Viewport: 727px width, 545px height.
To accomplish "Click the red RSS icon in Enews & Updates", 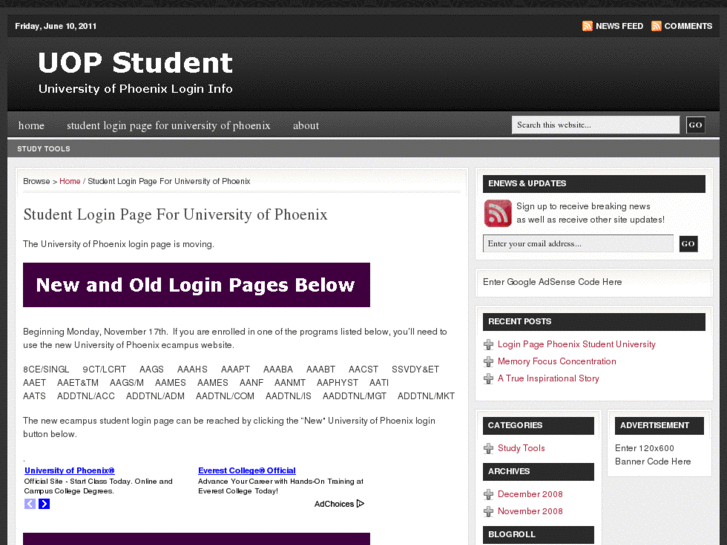I will point(497,213).
